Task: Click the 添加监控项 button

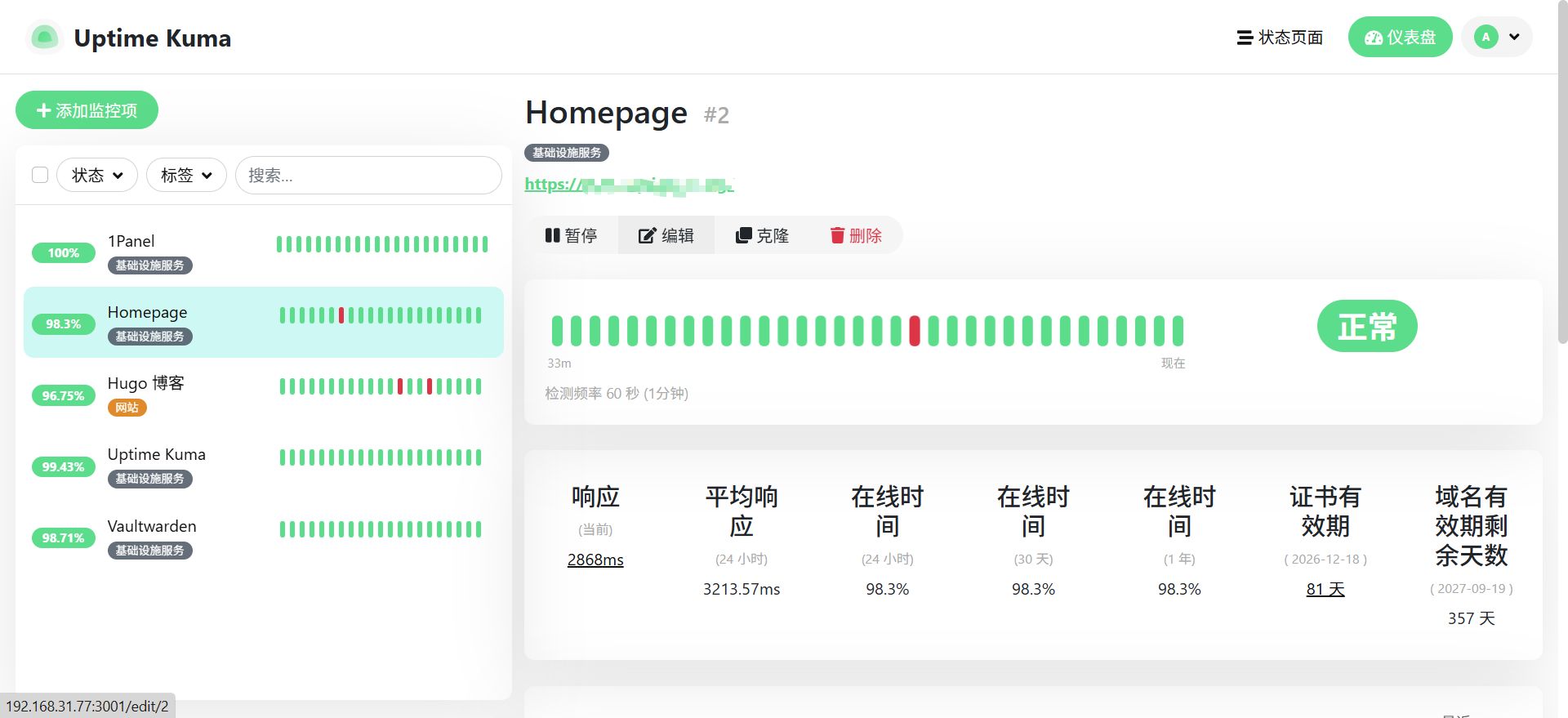Action: 87,110
